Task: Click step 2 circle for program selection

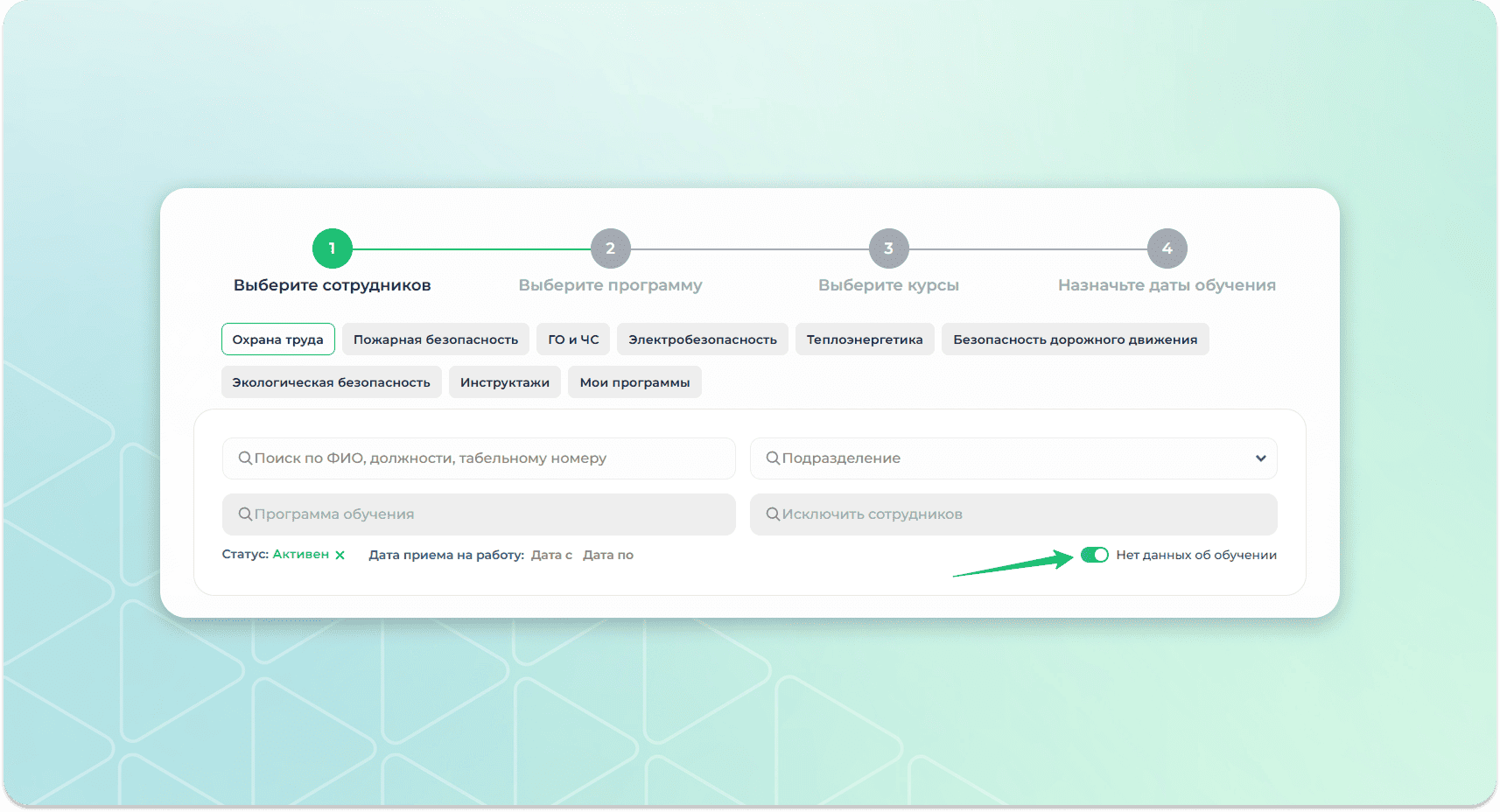Action: tap(610, 248)
